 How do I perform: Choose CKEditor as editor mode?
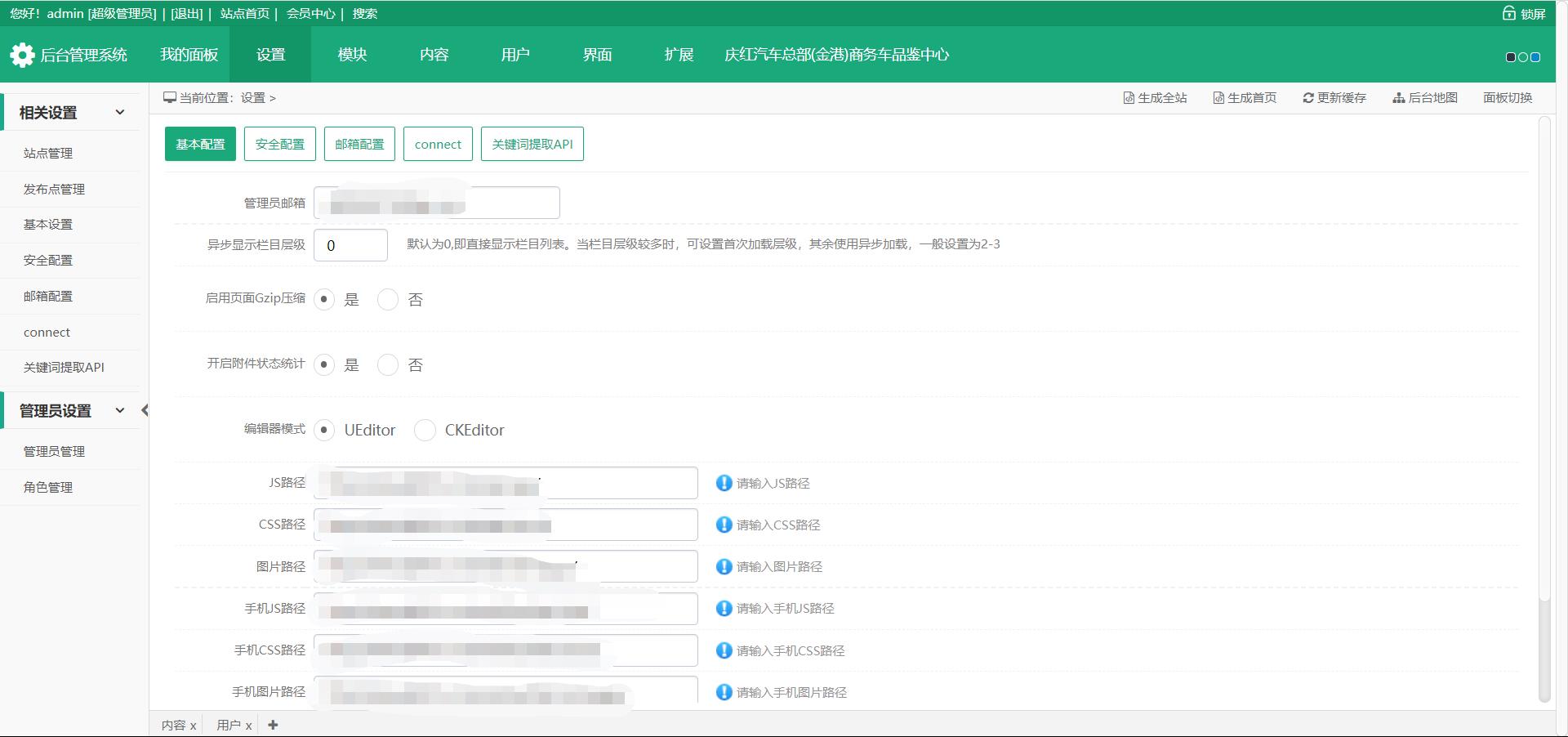tap(425, 430)
